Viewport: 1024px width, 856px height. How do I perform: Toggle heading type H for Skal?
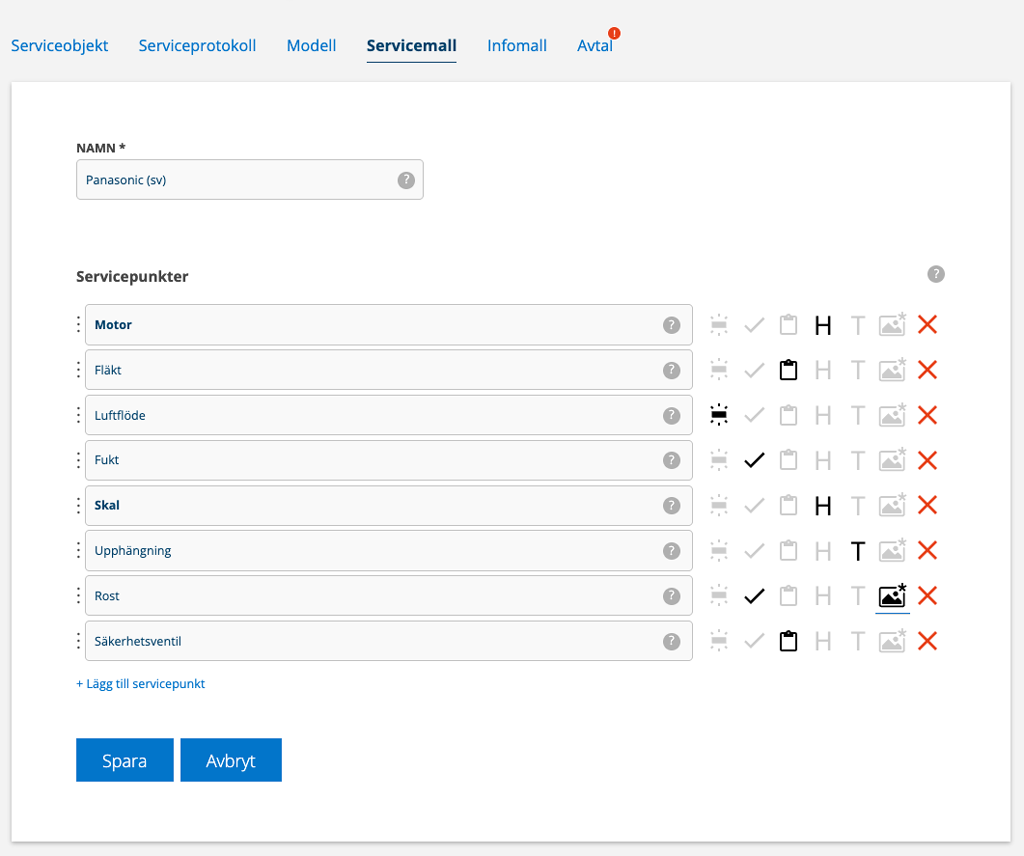[823, 506]
